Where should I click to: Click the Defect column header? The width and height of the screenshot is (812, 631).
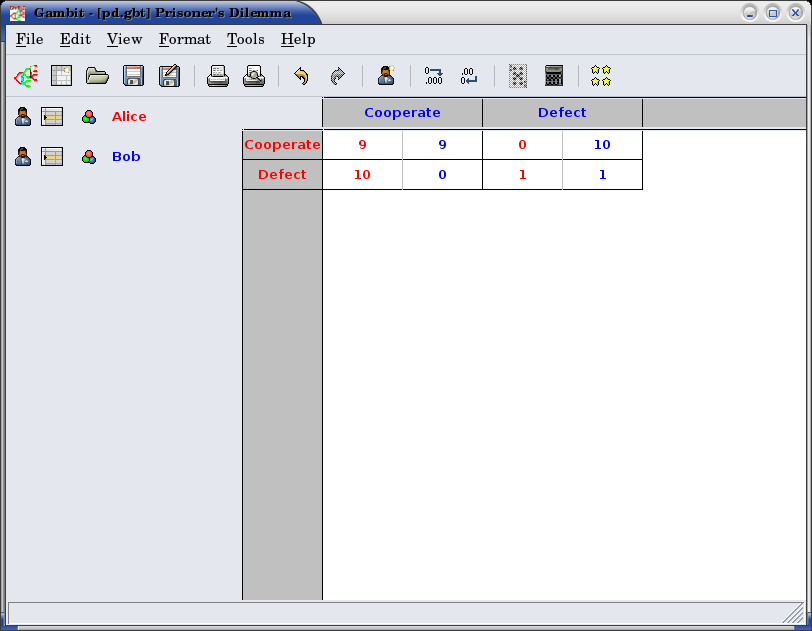pos(562,113)
